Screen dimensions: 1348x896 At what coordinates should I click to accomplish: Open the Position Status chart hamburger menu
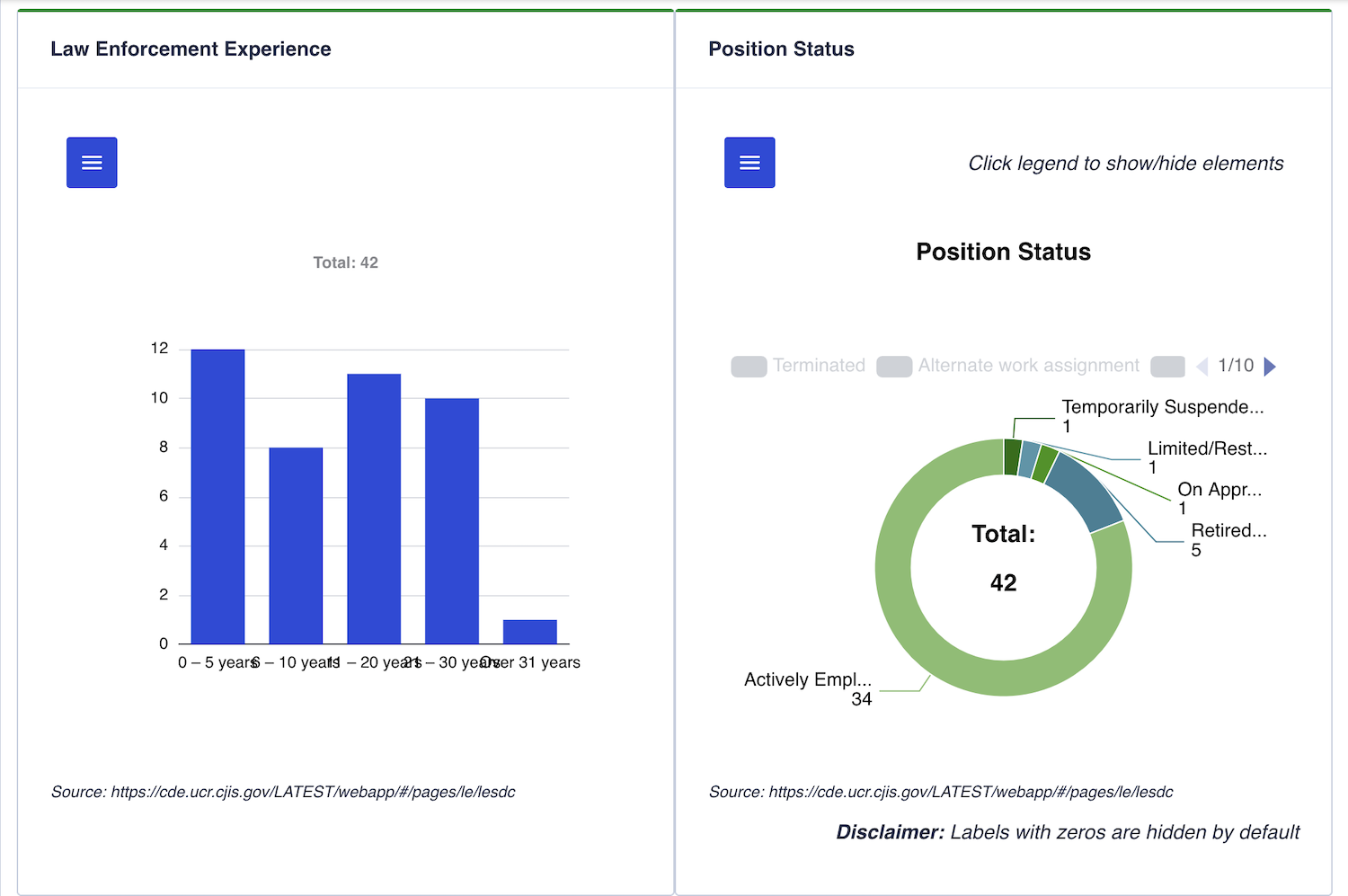click(749, 163)
